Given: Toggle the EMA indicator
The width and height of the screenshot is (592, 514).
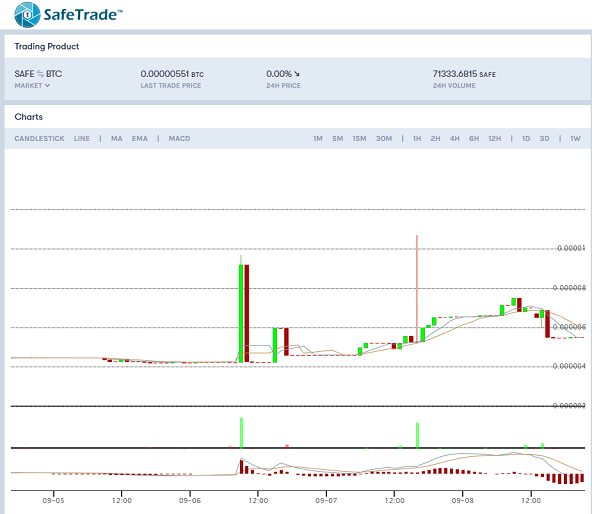Looking at the screenshot, I should [x=140, y=139].
